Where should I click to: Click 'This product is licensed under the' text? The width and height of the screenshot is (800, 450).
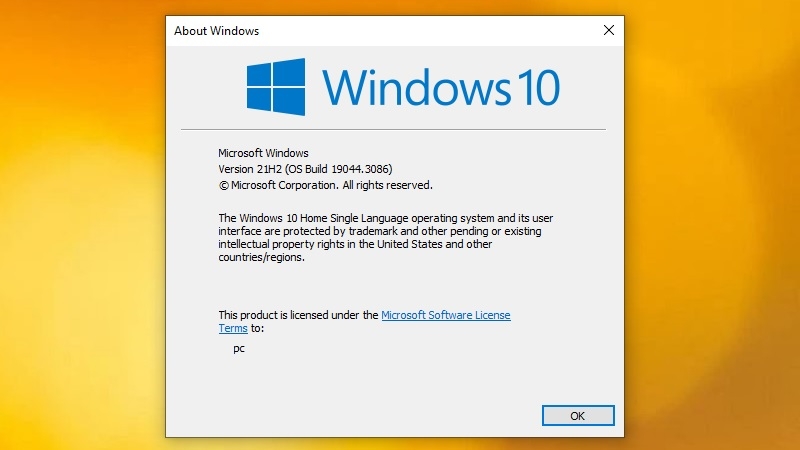pyautogui.click(x=298, y=315)
